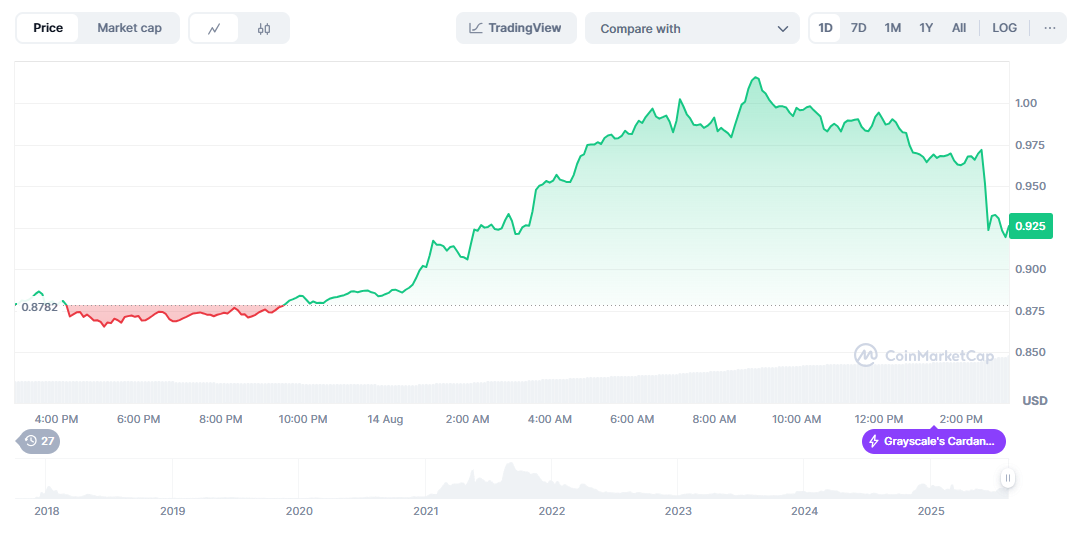The width and height of the screenshot is (1083, 538).
Task: Click the range slider pause handle
Action: coord(1008,478)
